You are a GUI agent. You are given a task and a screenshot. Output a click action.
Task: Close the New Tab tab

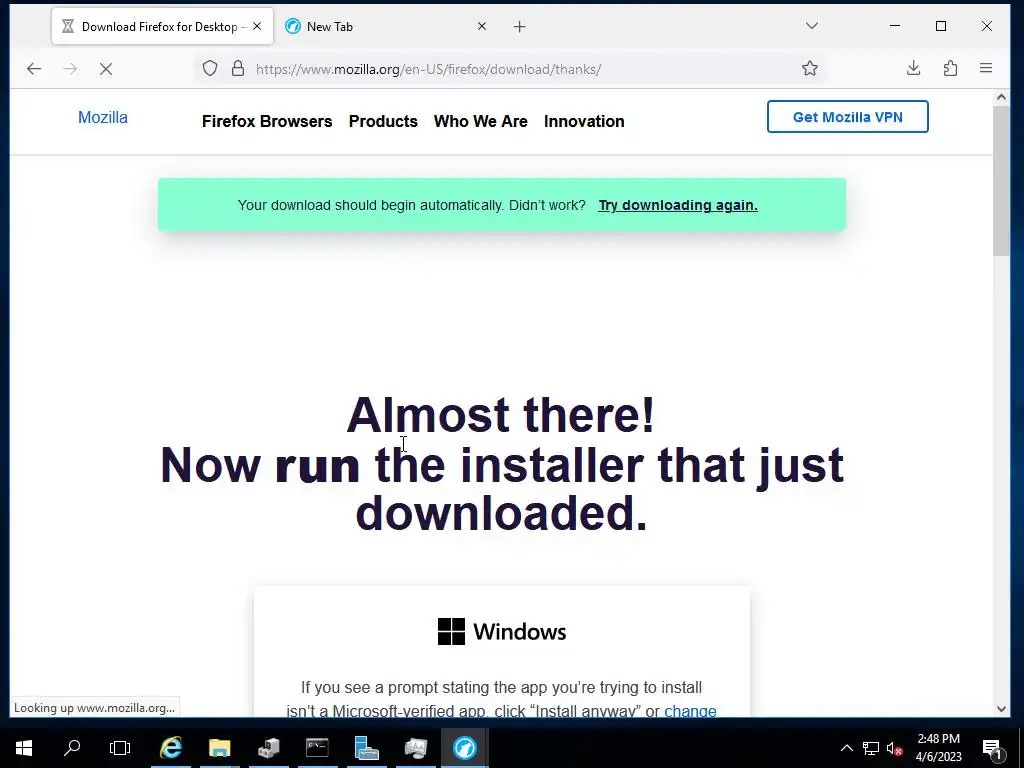482,26
